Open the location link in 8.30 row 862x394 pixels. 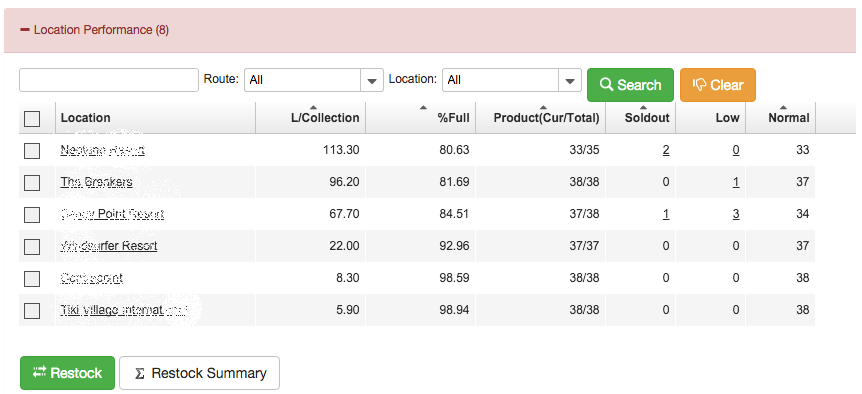91,278
